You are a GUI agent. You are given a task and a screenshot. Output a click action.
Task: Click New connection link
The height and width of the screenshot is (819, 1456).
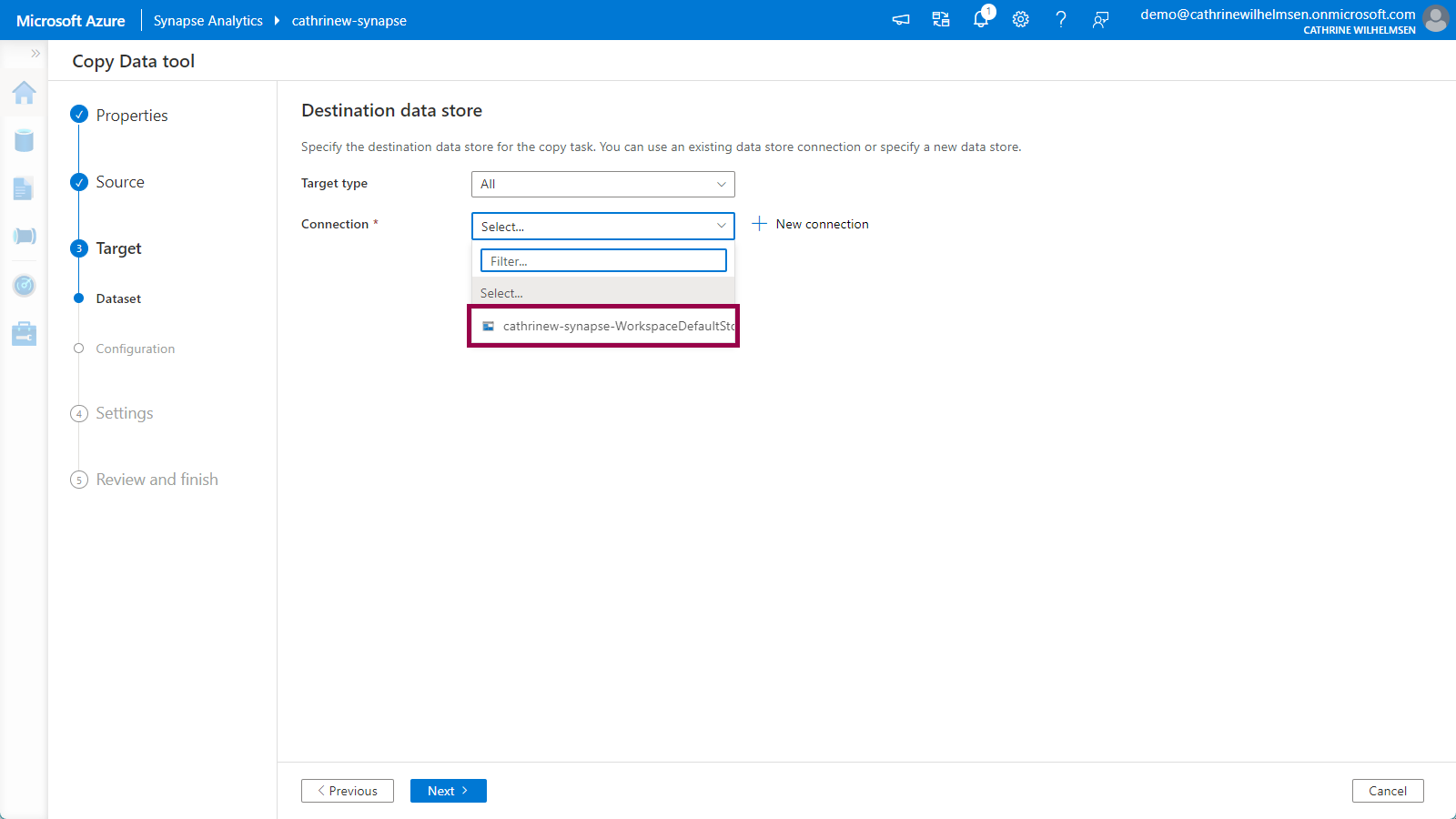click(811, 224)
